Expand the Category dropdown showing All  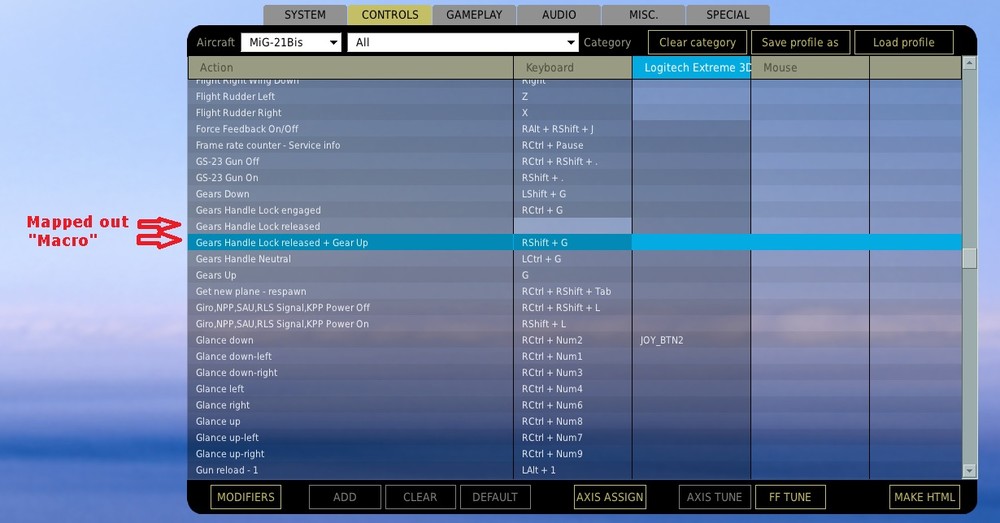[x=463, y=43]
